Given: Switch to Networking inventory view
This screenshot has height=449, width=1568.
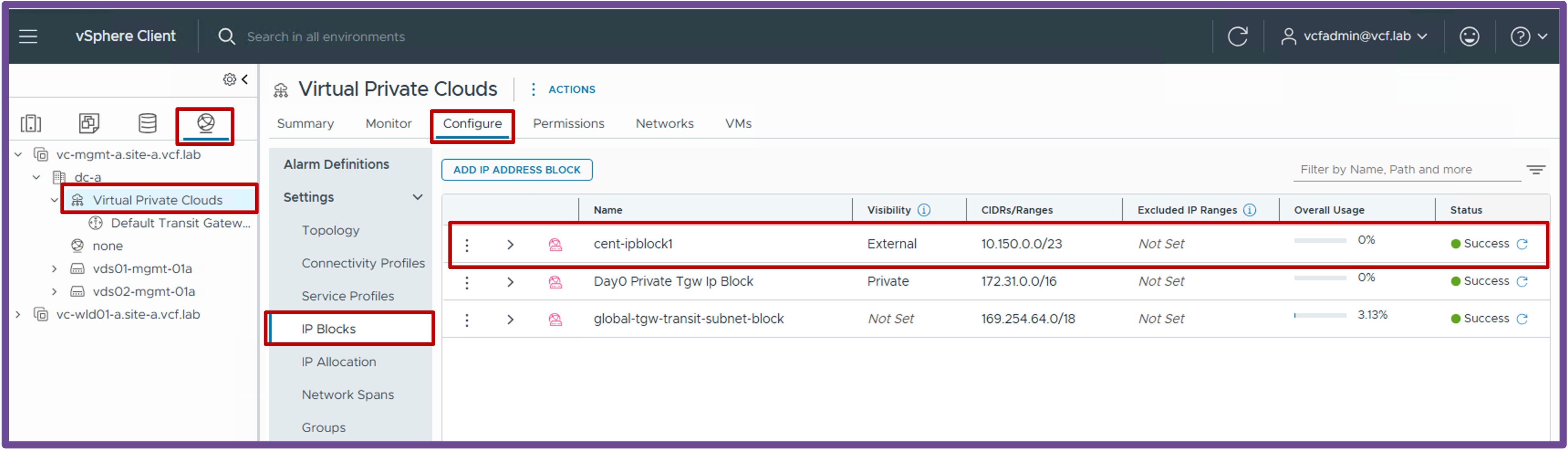Looking at the screenshot, I should point(206,123).
